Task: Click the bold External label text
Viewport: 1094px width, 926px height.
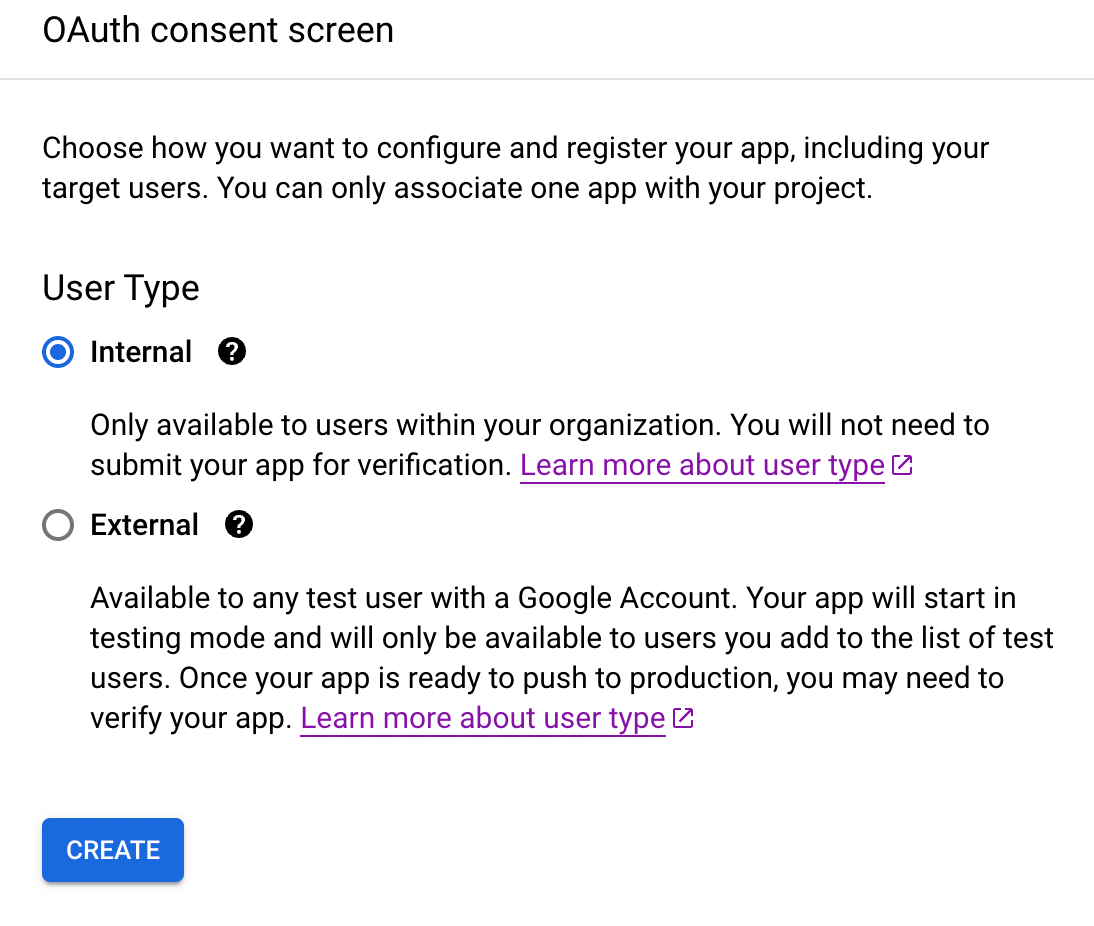Action: tap(145, 525)
